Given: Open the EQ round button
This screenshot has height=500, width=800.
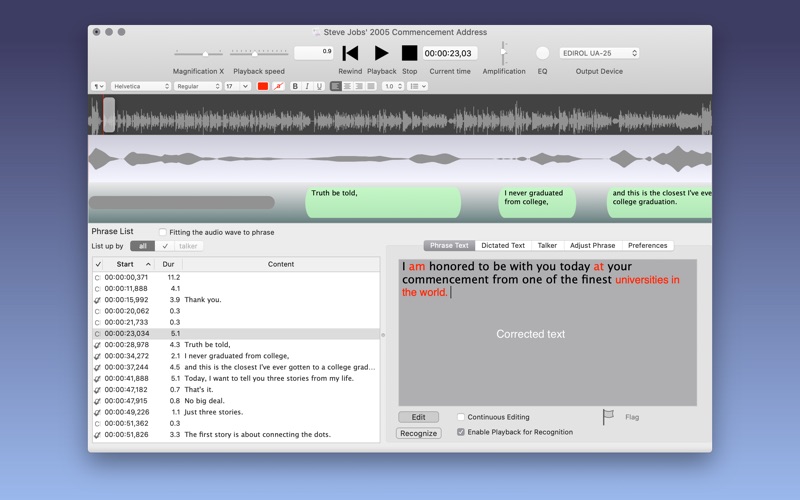Looking at the screenshot, I should [x=542, y=53].
